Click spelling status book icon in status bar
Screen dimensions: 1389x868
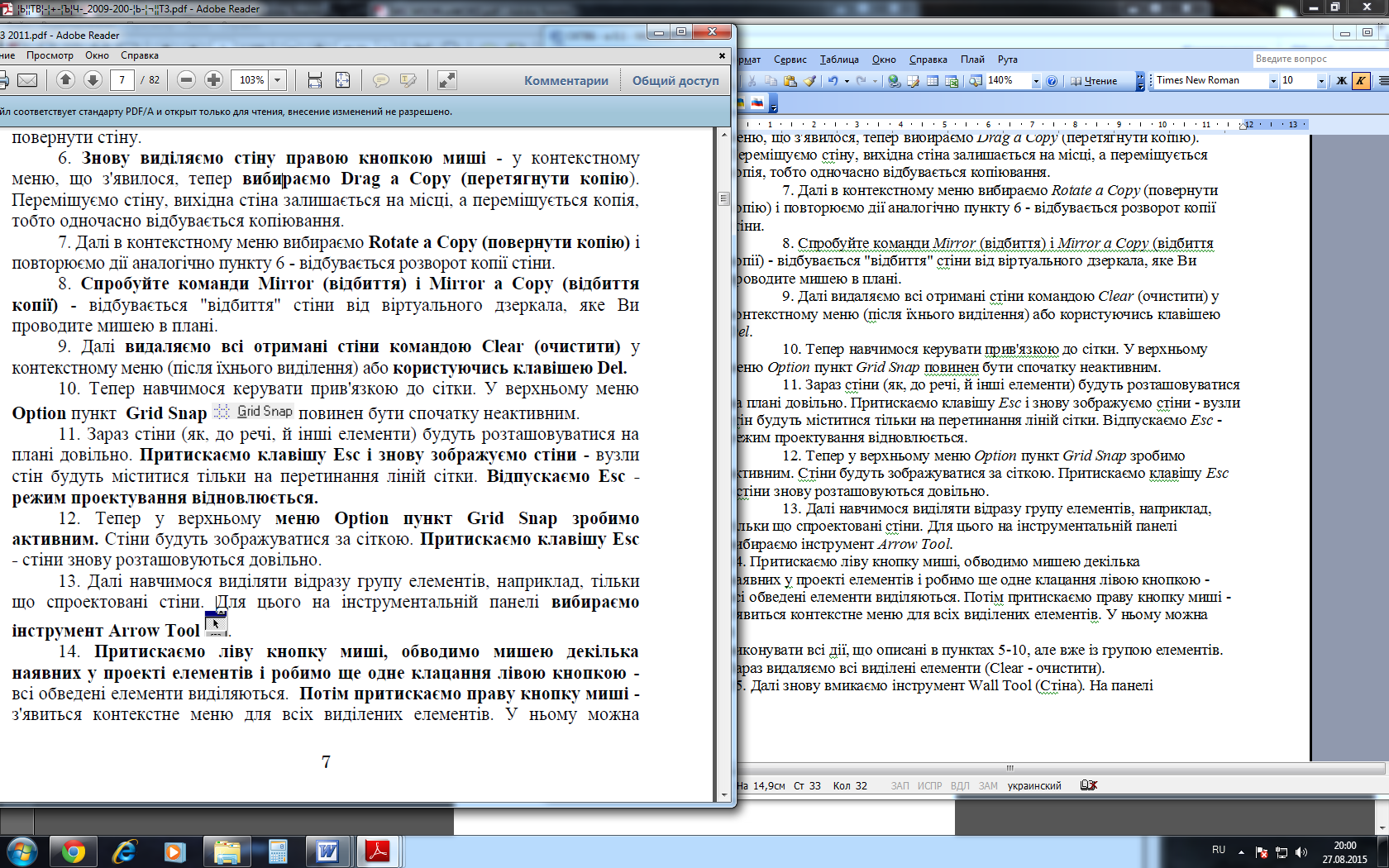point(1088,785)
